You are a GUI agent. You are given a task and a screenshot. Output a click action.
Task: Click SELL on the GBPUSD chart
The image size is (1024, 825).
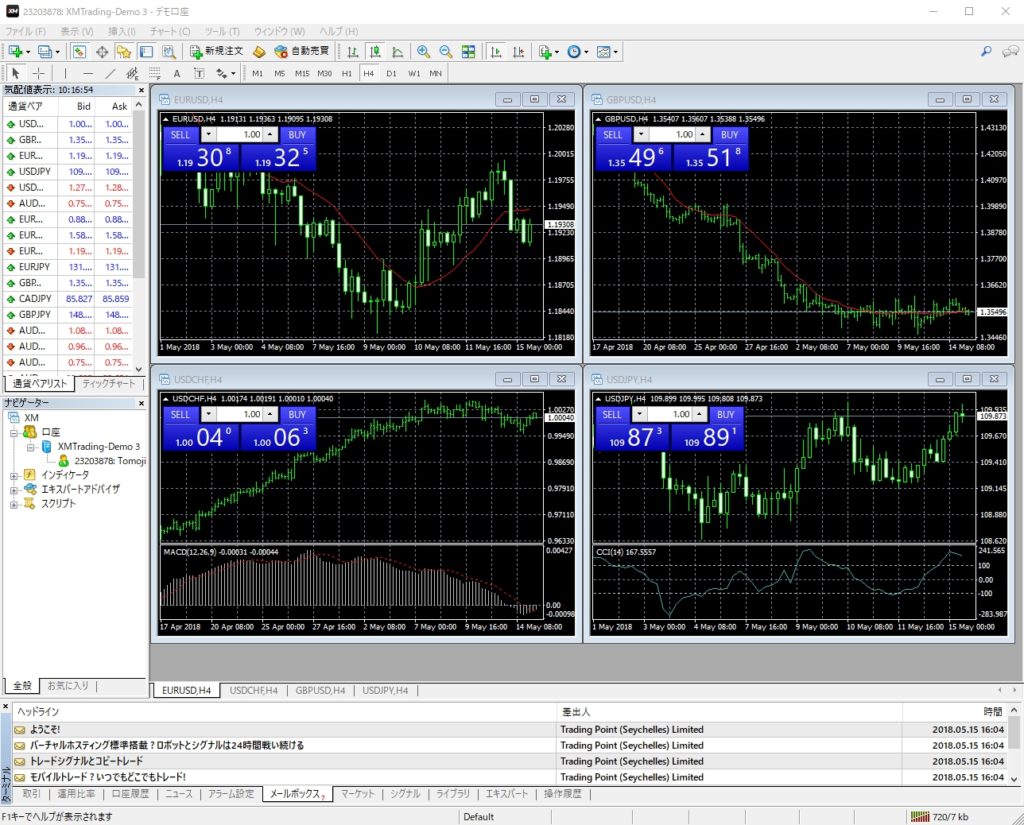point(613,135)
